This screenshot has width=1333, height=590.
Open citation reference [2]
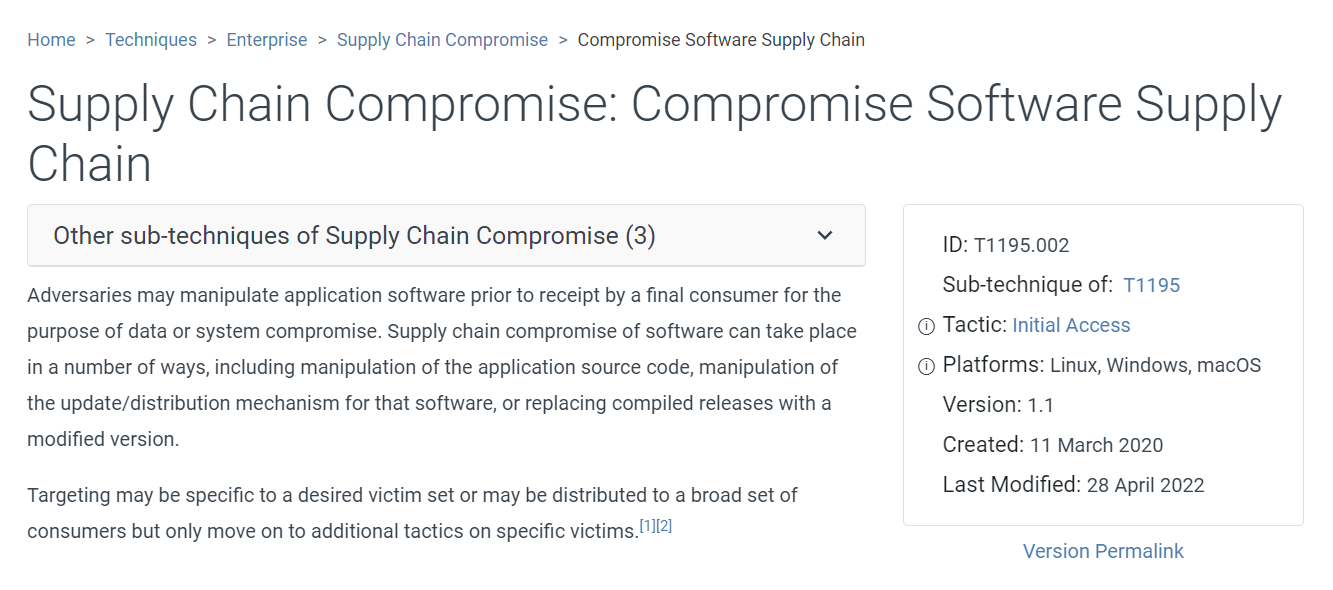pyautogui.click(x=664, y=526)
